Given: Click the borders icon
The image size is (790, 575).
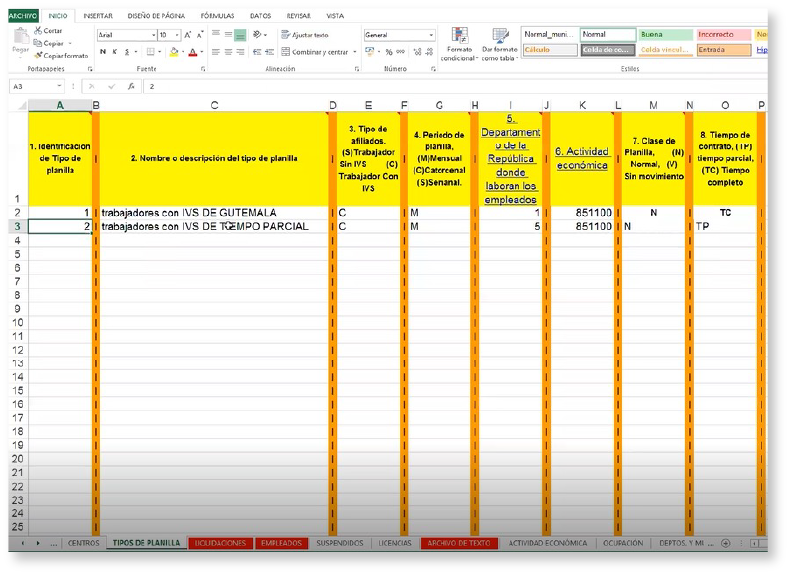Looking at the screenshot, I should pyautogui.click(x=150, y=52).
